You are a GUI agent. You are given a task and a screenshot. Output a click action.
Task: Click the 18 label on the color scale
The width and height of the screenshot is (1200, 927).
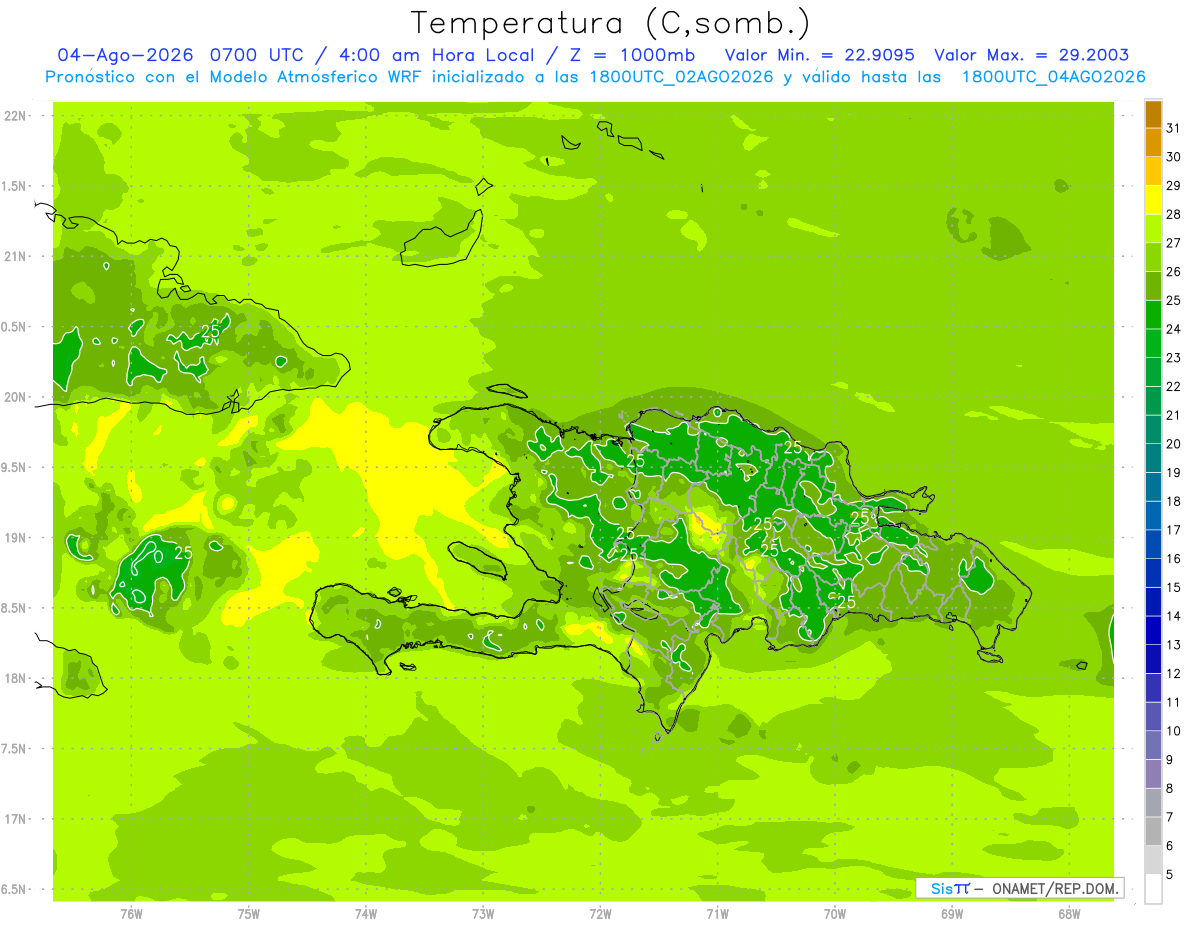[x=1173, y=501]
